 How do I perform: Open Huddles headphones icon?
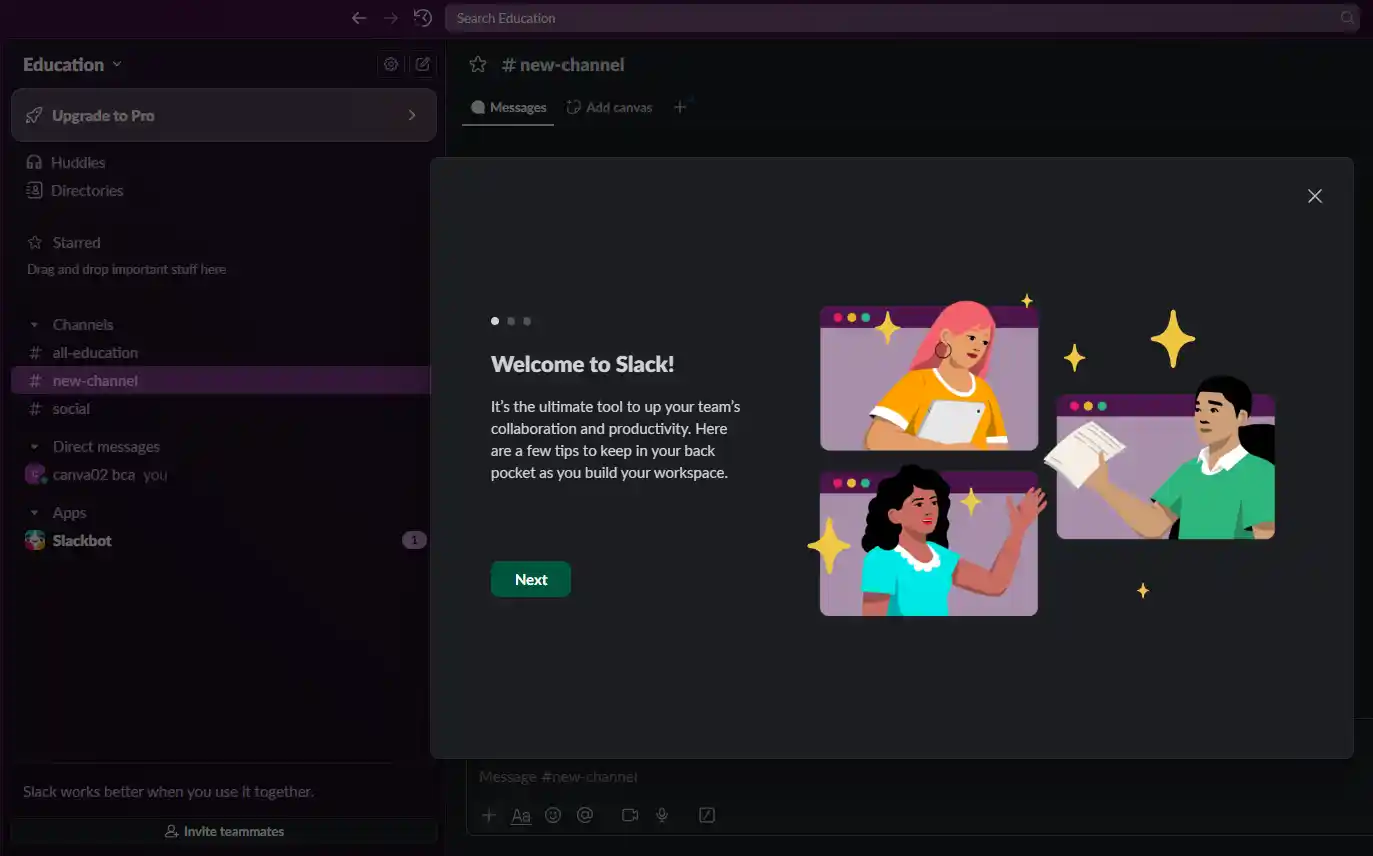[x=34, y=162]
